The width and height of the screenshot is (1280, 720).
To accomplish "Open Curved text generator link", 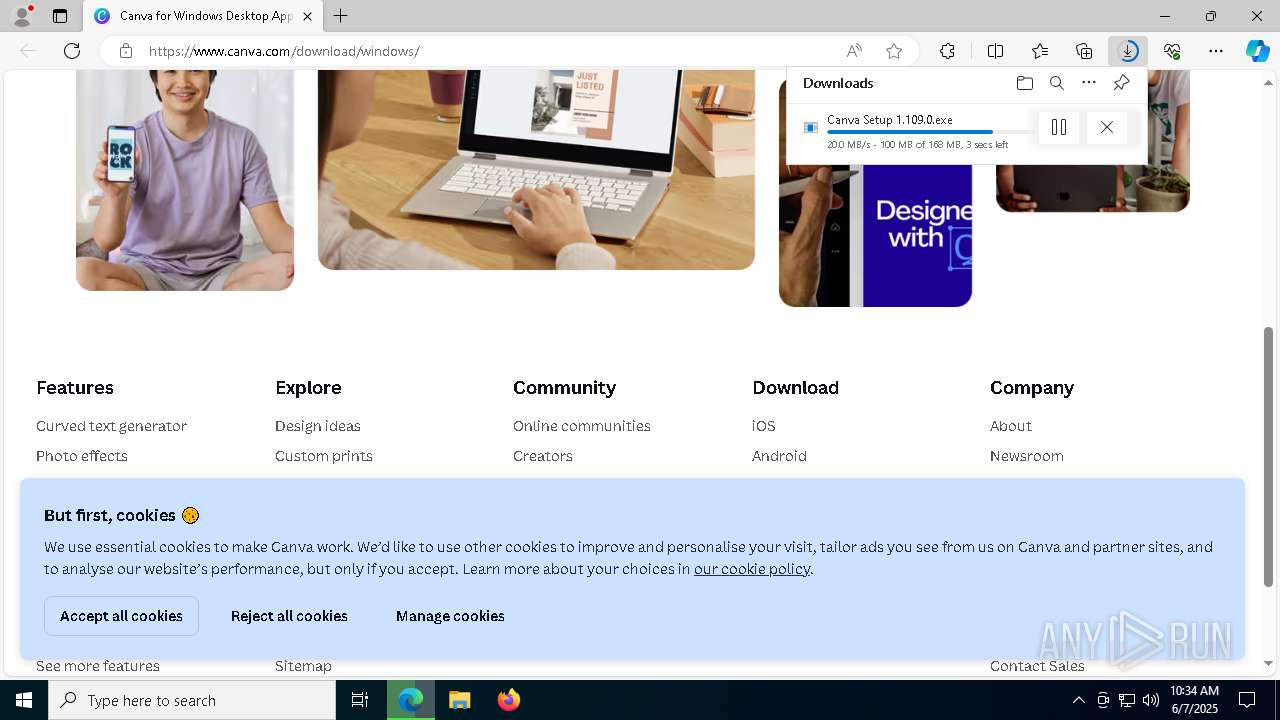I will pos(111,426).
